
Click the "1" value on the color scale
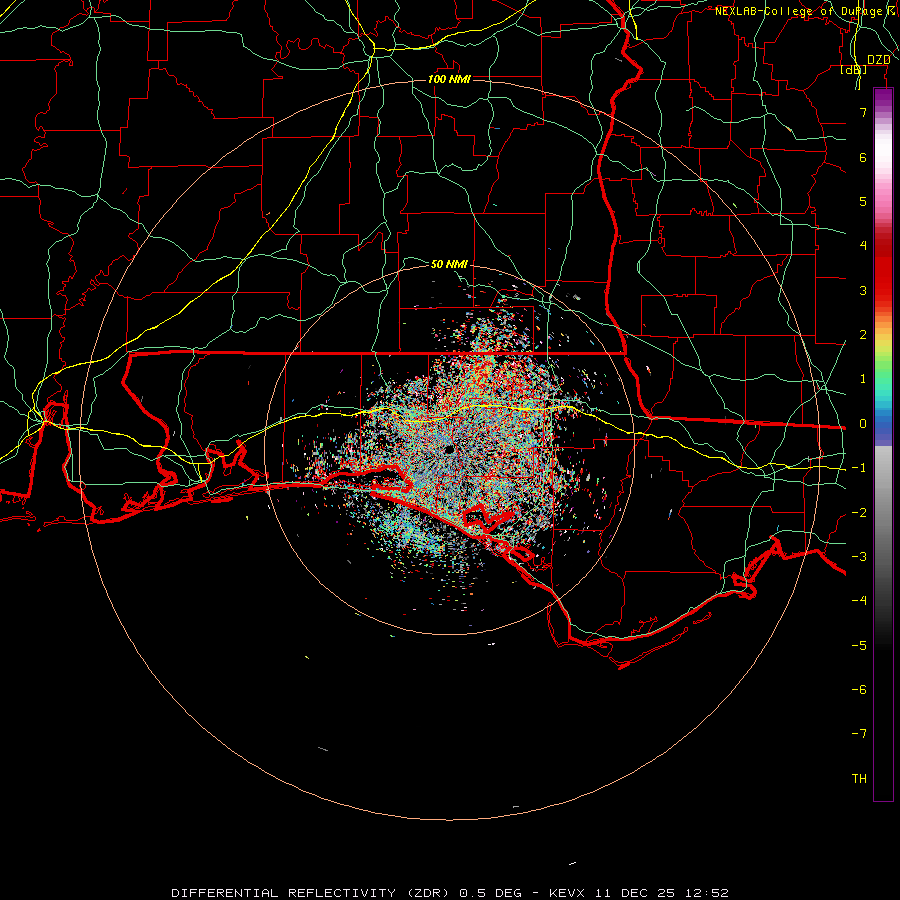(863, 379)
